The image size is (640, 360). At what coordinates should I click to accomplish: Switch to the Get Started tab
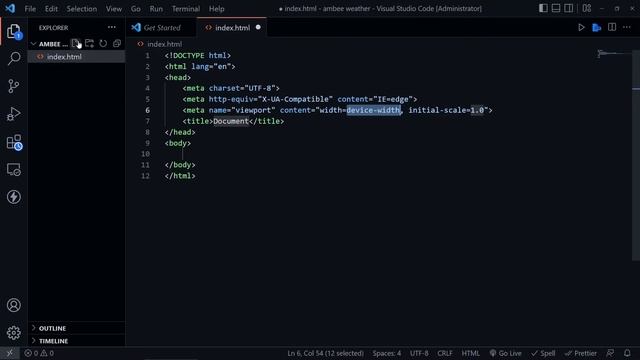pos(162,28)
